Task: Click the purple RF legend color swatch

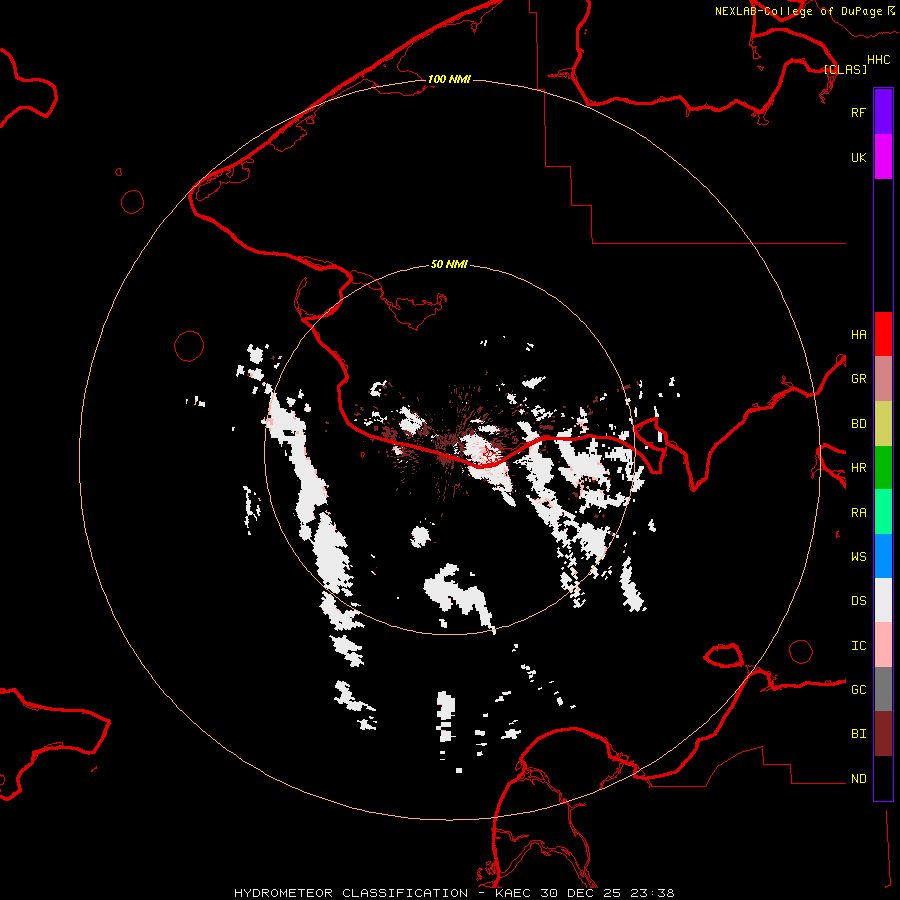Action: click(x=883, y=111)
